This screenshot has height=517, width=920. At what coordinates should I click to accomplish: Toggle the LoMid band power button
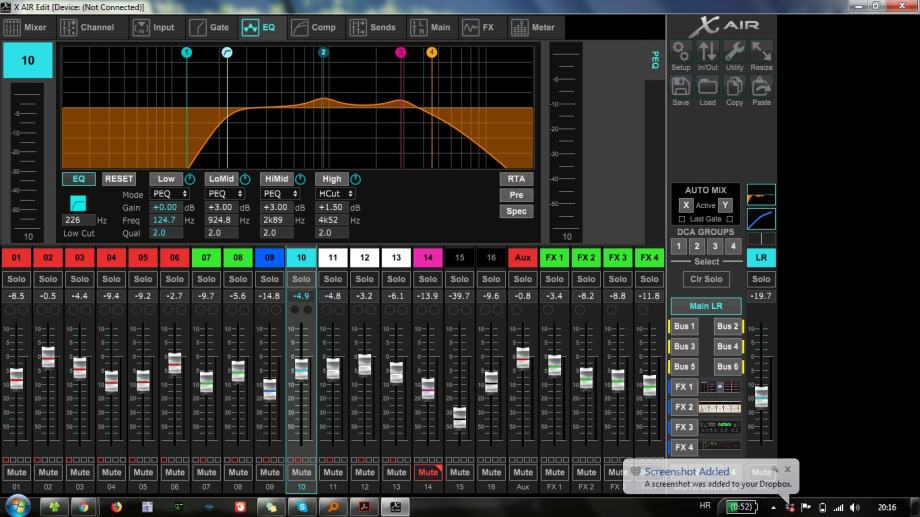click(245, 179)
